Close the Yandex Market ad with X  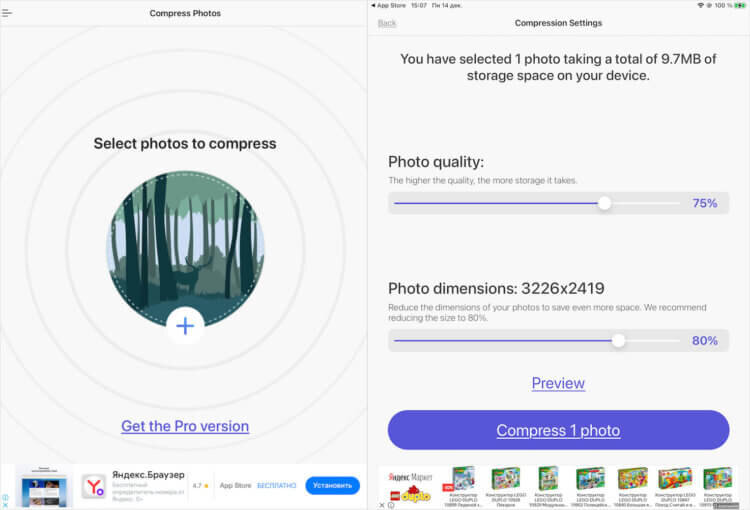(382, 505)
